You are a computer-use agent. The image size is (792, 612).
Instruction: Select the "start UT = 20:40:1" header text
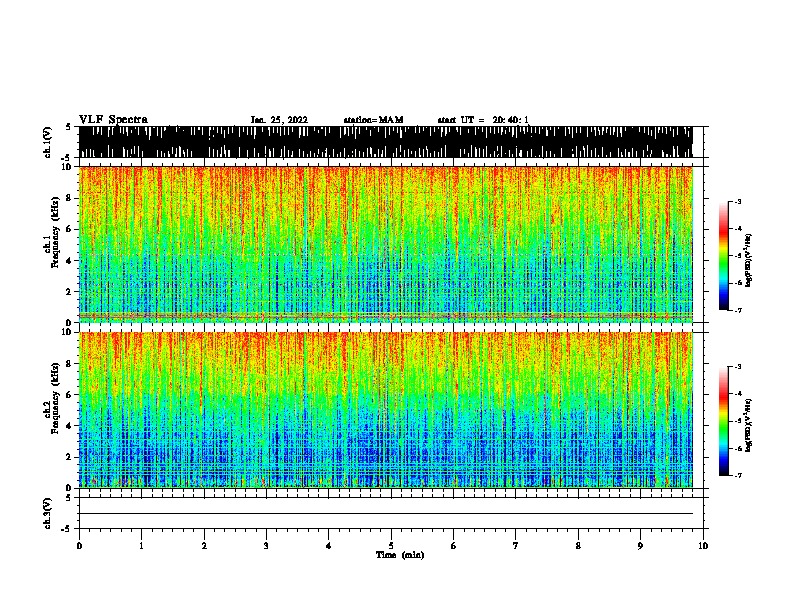[483, 120]
